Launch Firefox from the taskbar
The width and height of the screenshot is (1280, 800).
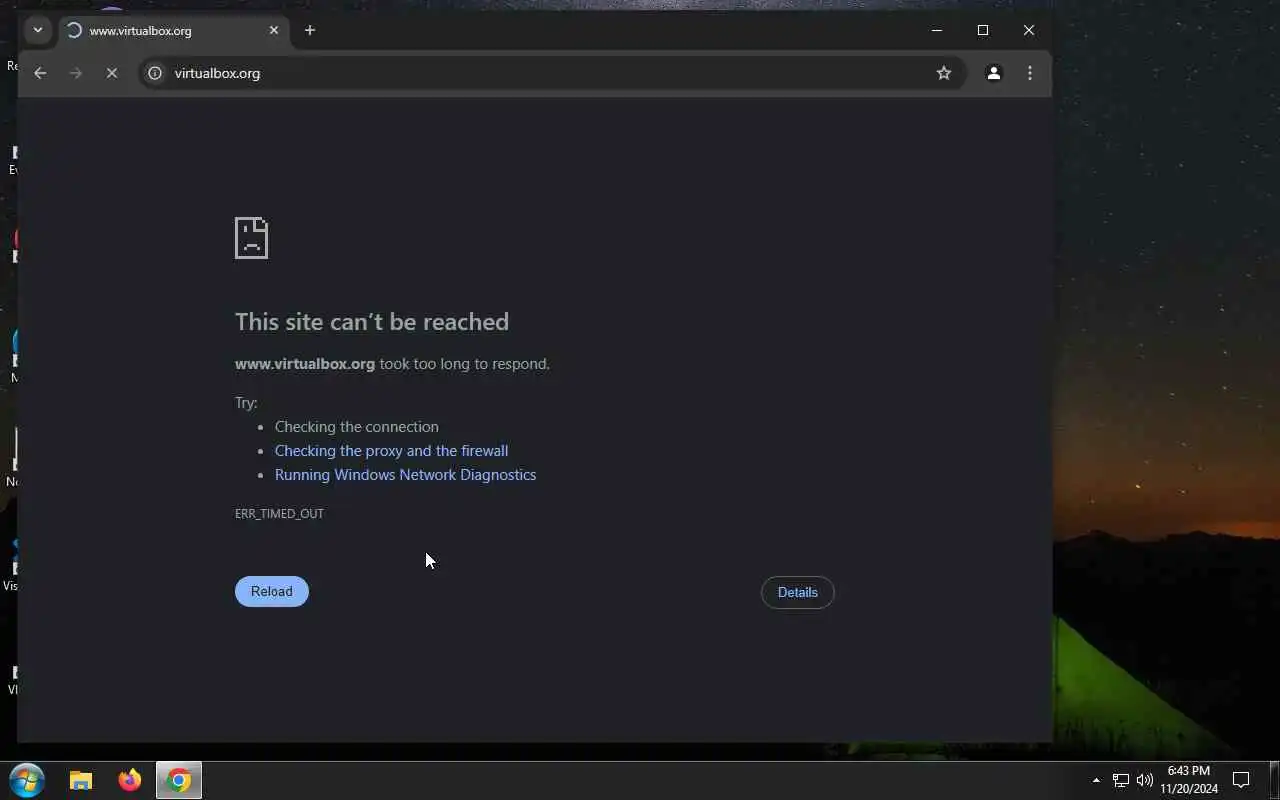pos(130,781)
